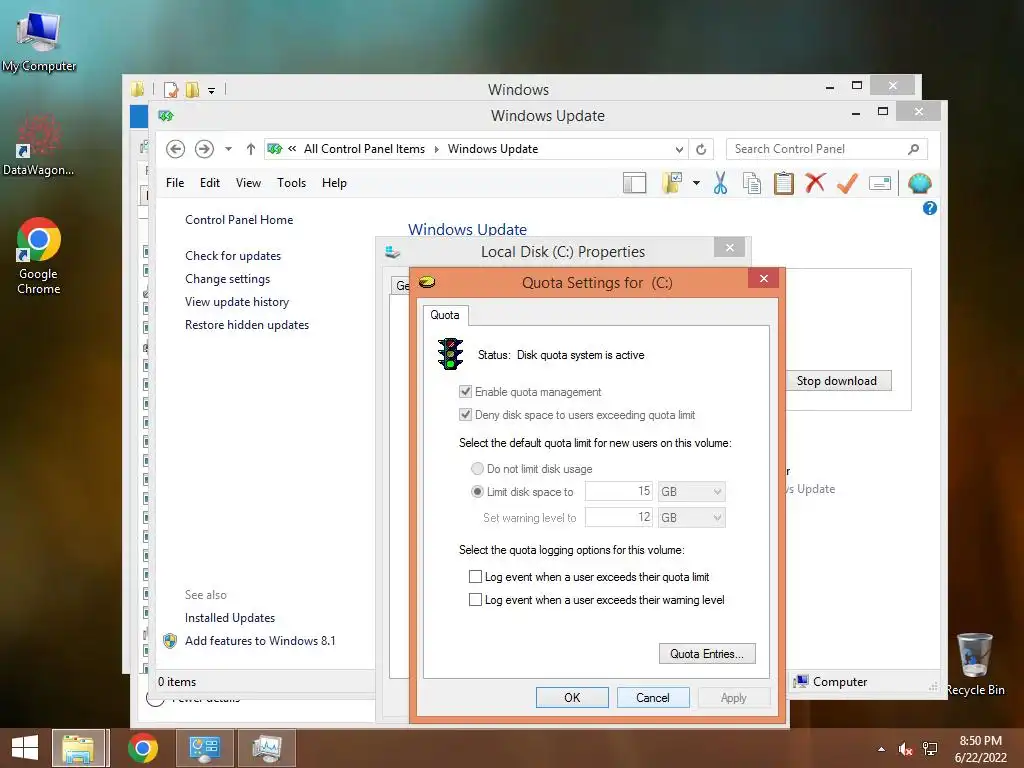Image resolution: width=1024 pixels, height=768 pixels.
Task: Click the Classic Shell seashell icon
Action: 920,184
